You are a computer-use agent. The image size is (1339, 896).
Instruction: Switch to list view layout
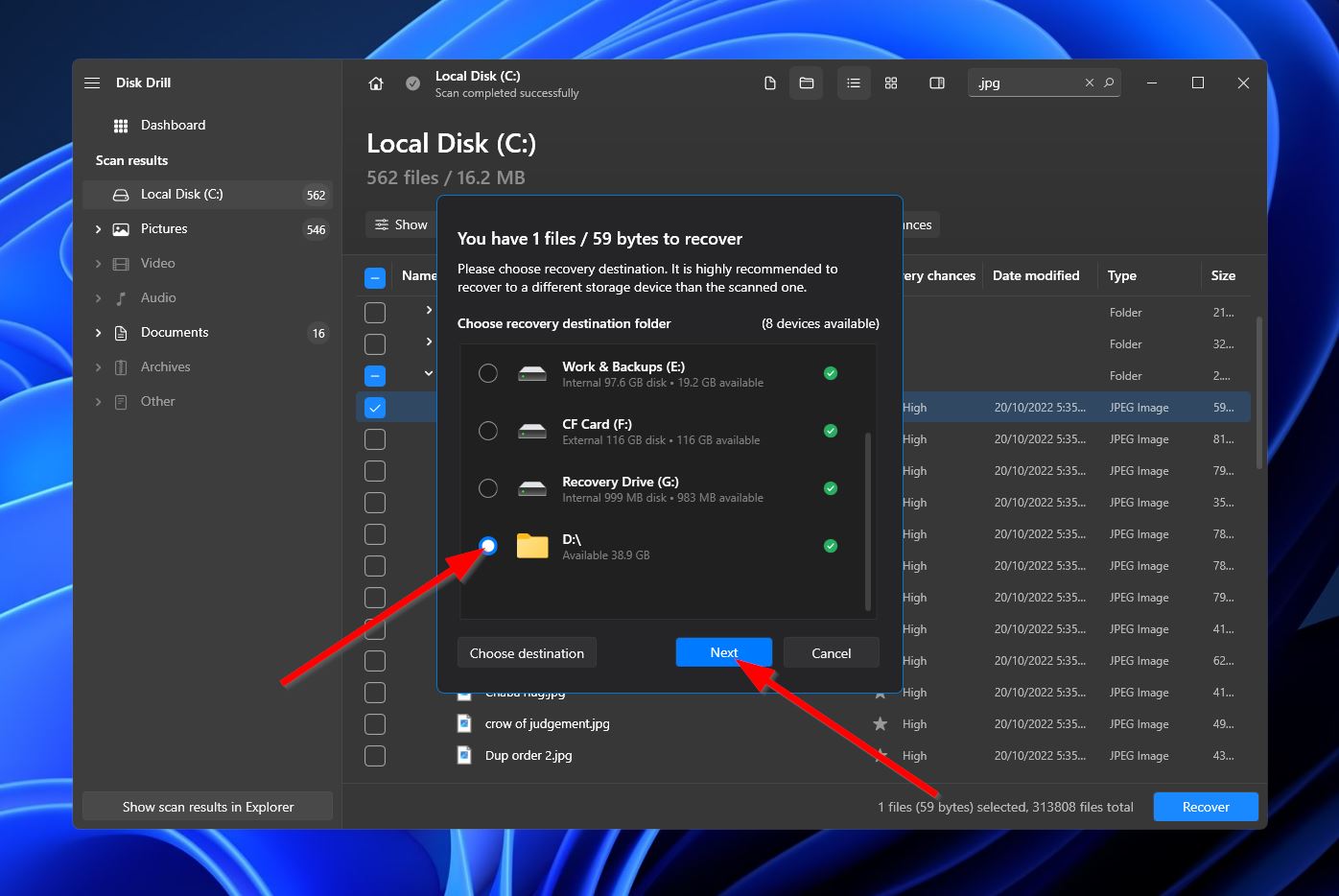click(854, 83)
